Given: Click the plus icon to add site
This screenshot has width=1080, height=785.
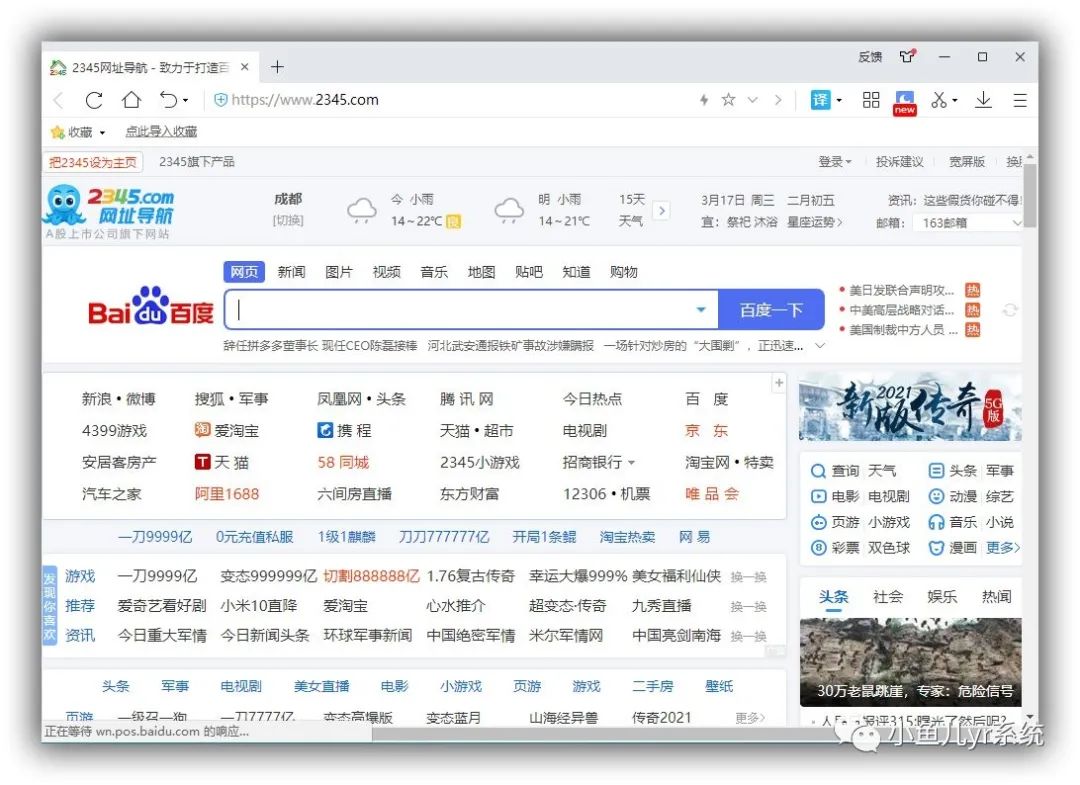Looking at the screenshot, I should (x=779, y=383).
